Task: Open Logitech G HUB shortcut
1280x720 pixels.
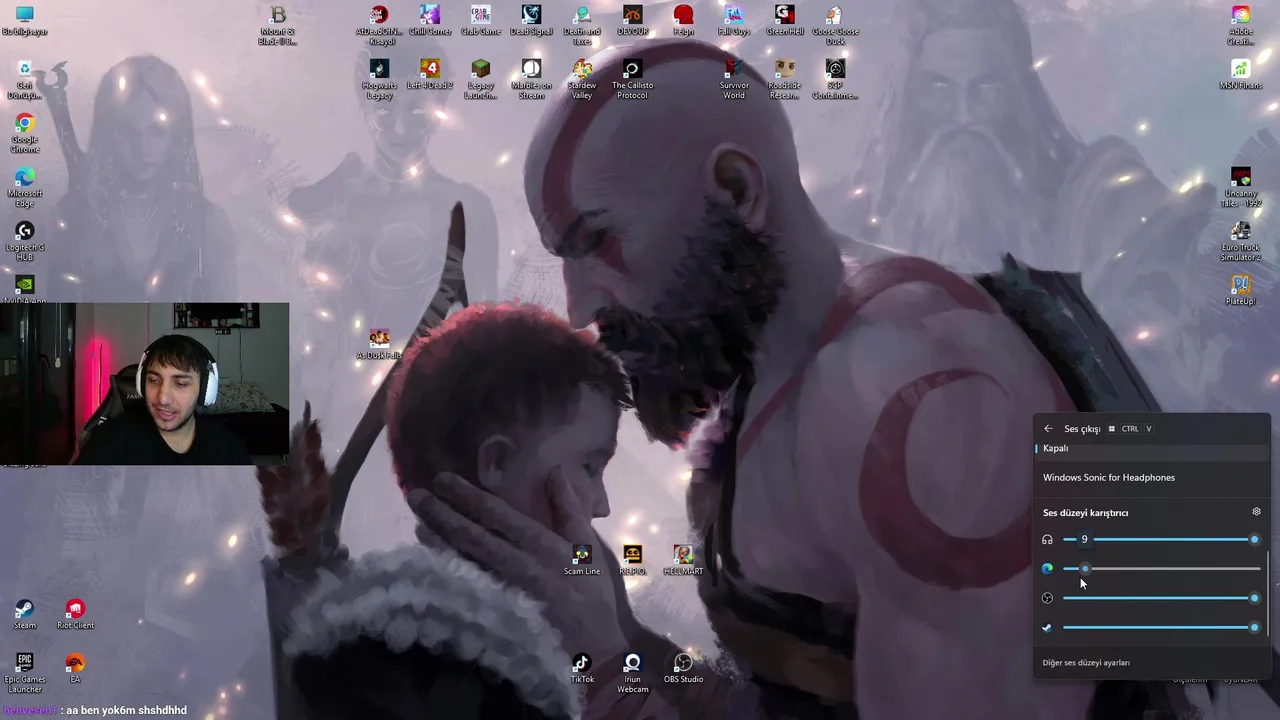Action: click(x=25, y=241)
